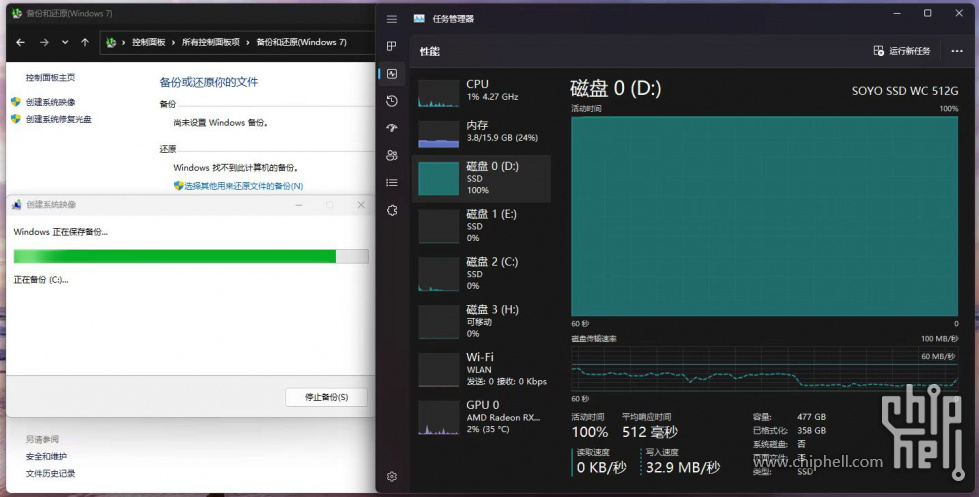
Task: Open 安全和维护 link
Action: pyautogui.click(x=46, y=456)
